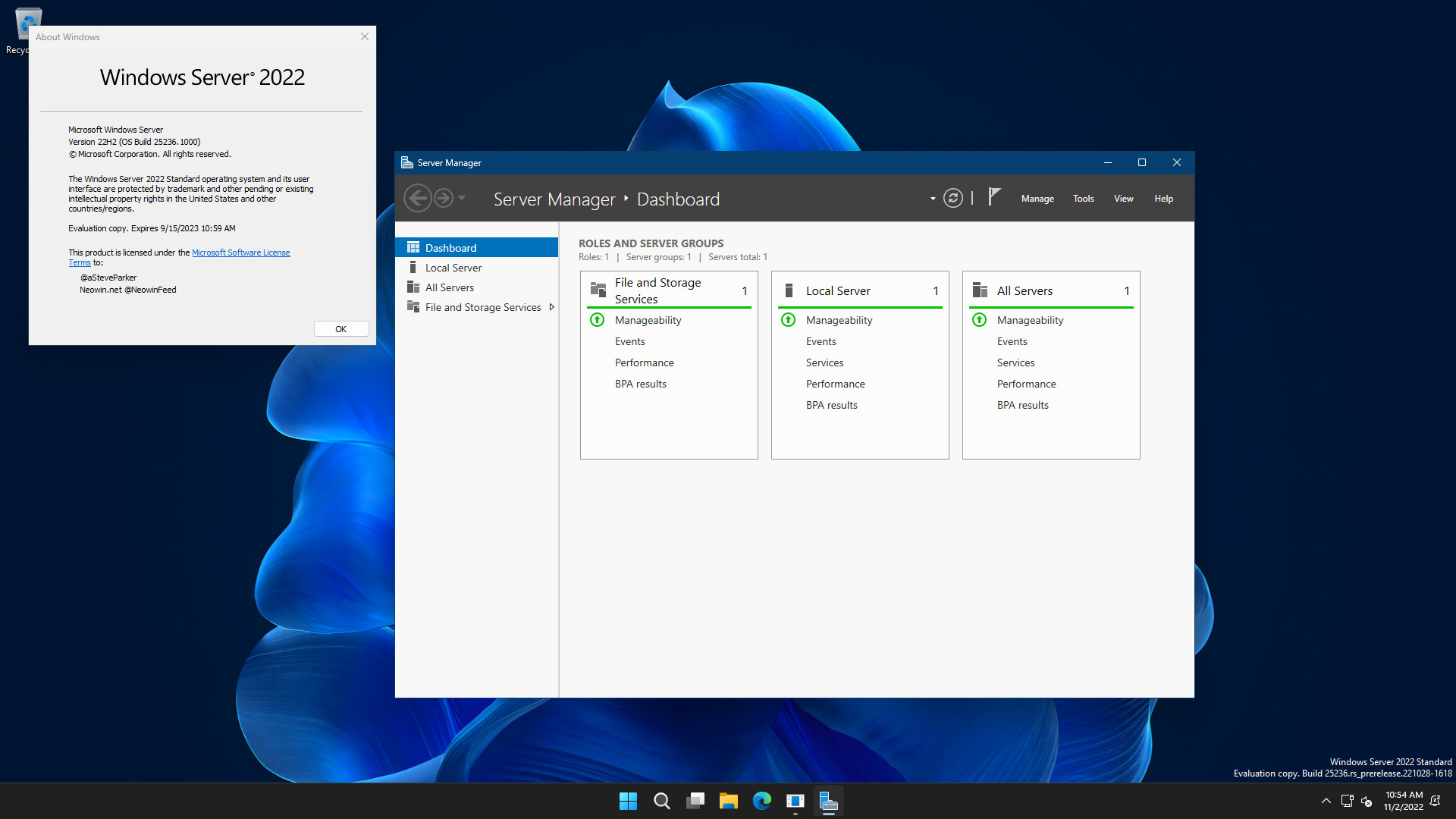This screenshot has width=1456, height=819.
Task: Click the clock in the system tray
Action: coord(1403,800)
